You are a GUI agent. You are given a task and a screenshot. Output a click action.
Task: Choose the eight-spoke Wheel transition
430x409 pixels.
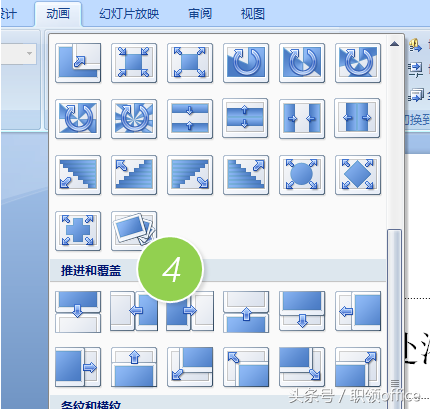134,119
